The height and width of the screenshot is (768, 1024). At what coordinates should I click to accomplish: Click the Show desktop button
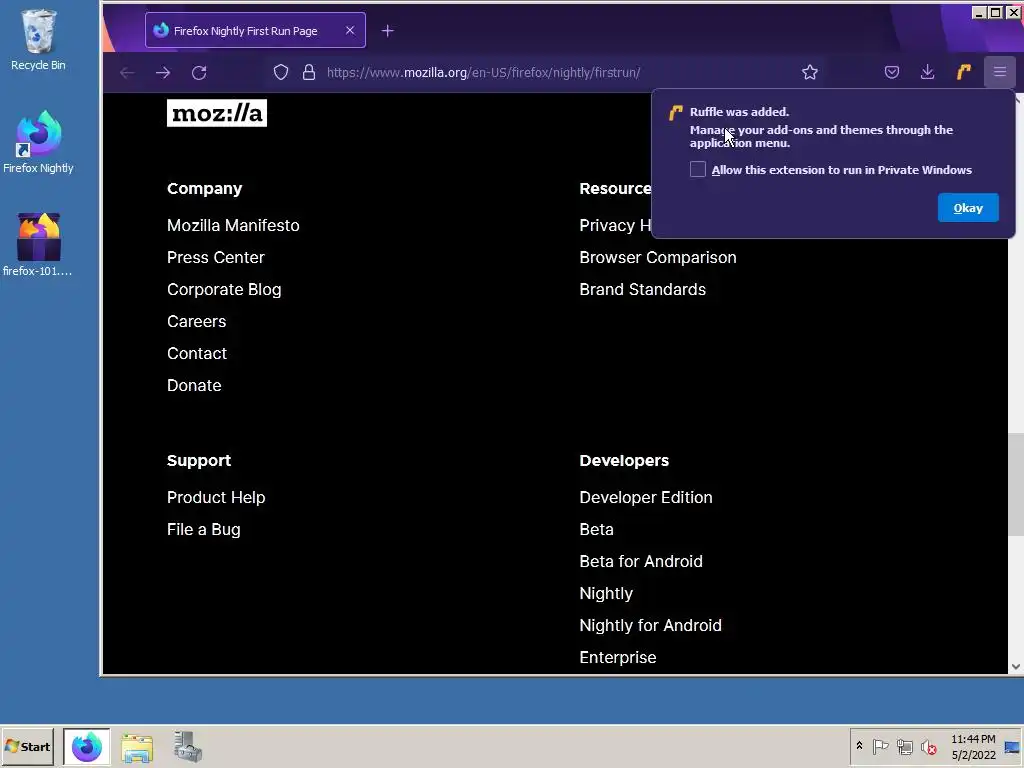coord(1013,747)
